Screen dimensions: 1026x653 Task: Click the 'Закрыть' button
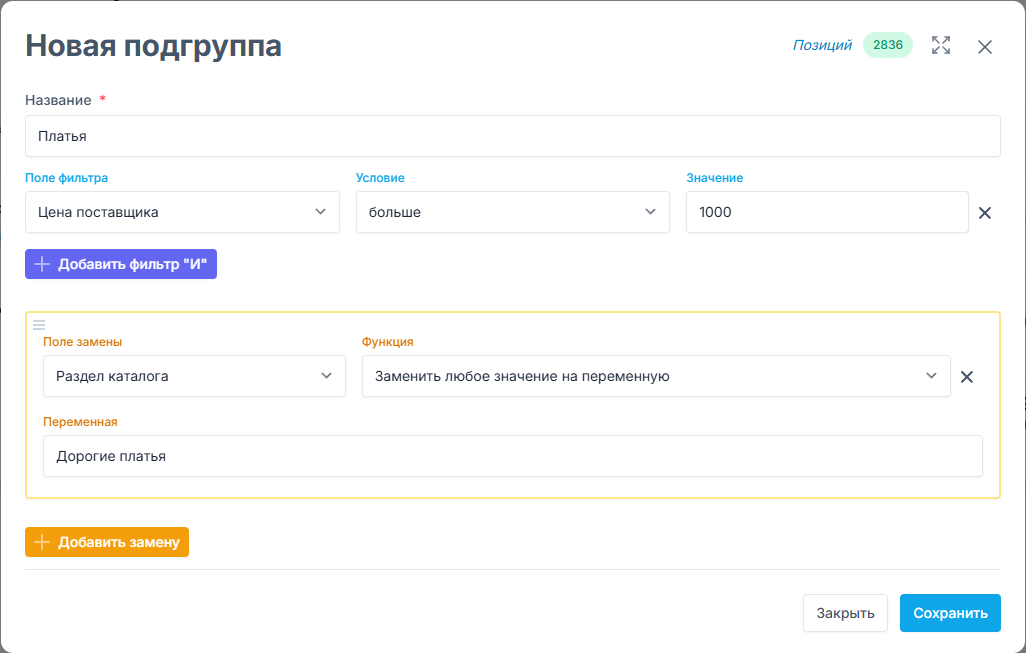click(x=845, y=613)
